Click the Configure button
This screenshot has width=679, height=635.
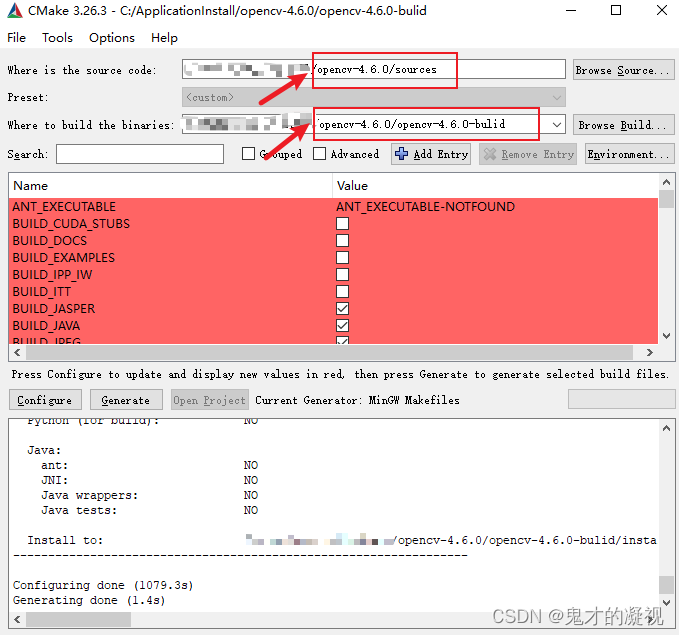[x=45, y=400]
